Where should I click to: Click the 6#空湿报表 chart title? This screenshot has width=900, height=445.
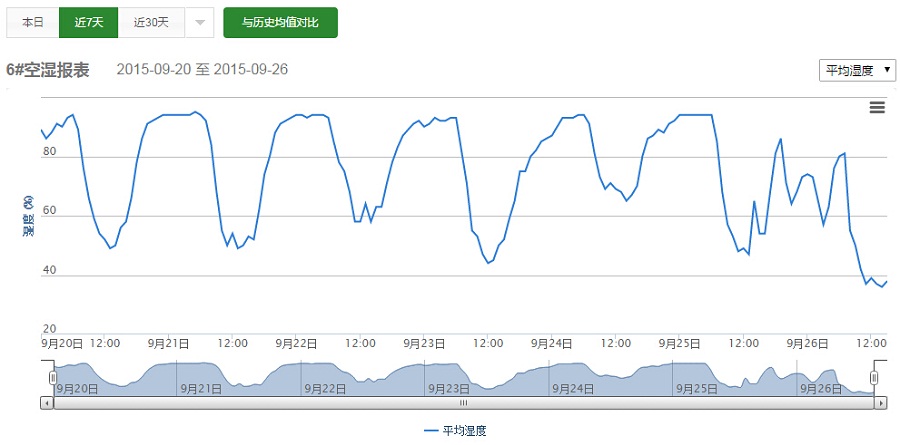tap(48, 70)
